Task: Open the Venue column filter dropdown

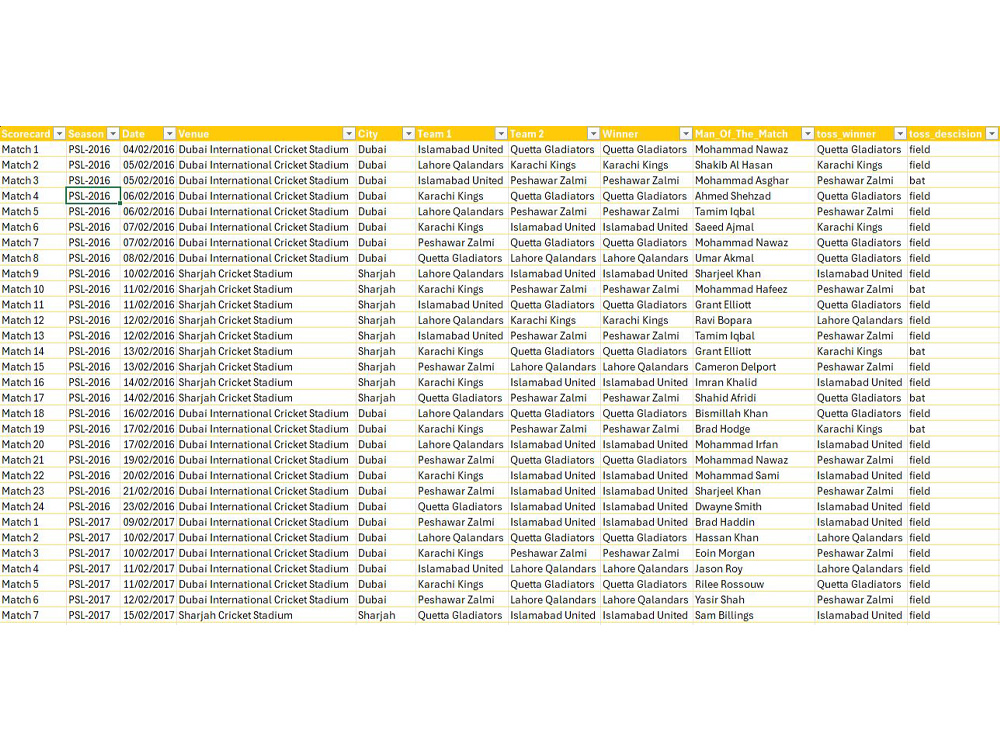Action: [x=348, y=134]
